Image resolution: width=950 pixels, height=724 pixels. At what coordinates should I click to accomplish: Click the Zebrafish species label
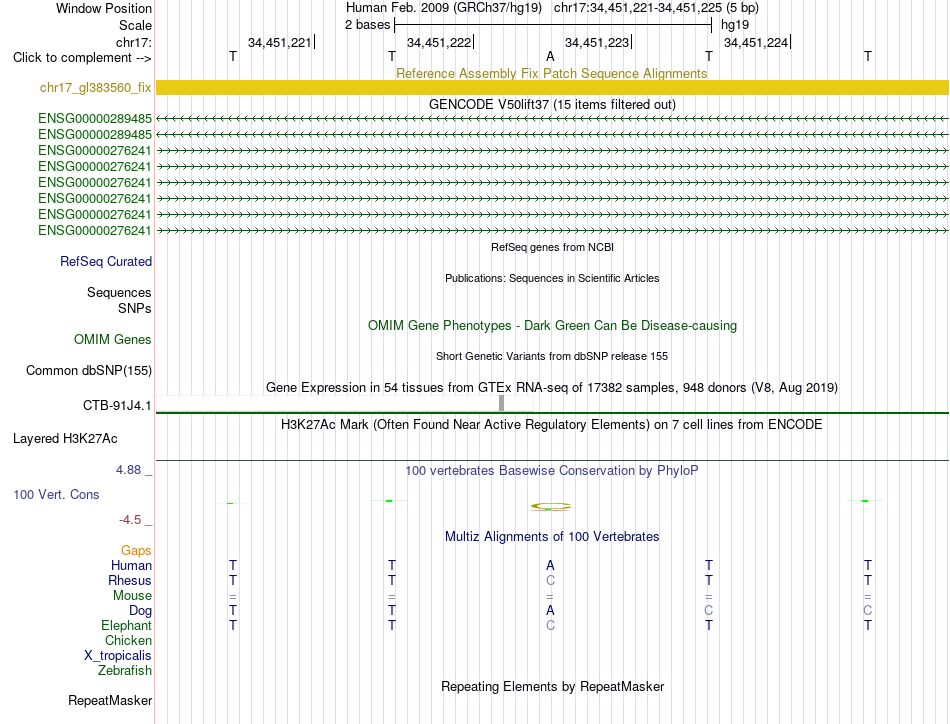[x=125, y=671]
